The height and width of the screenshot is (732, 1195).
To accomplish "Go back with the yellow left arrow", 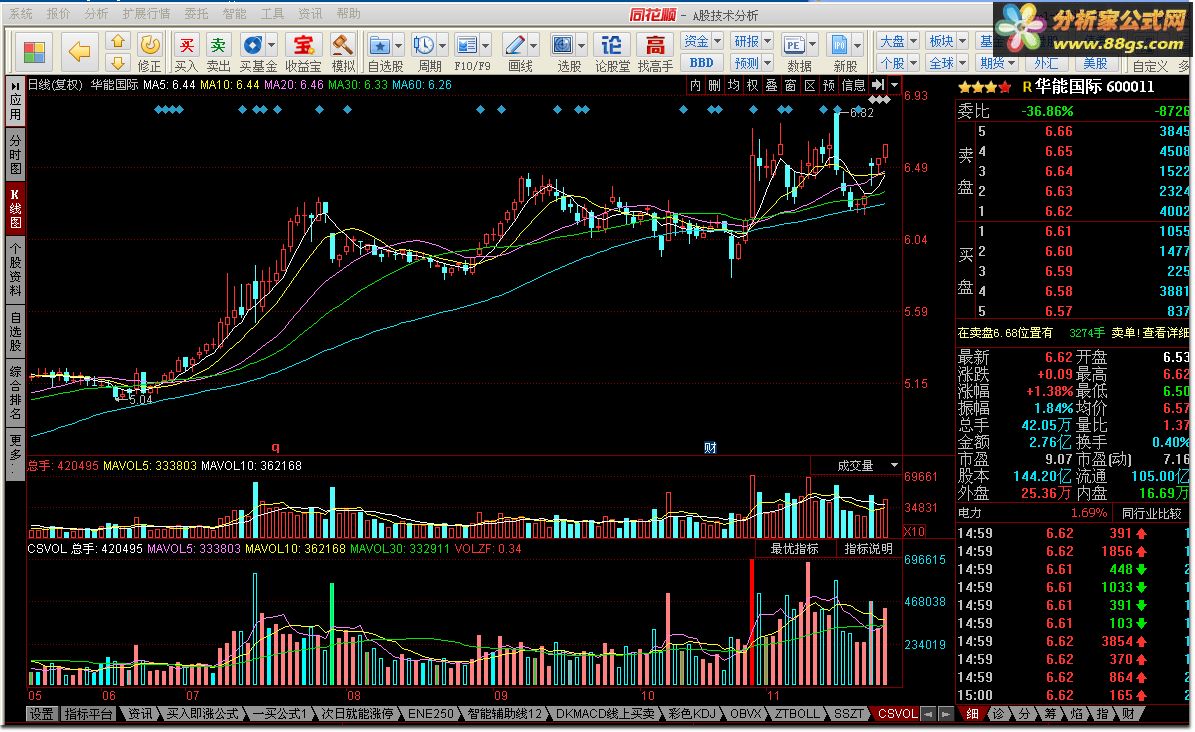I will pyautogui.click(x=79, y=52).
